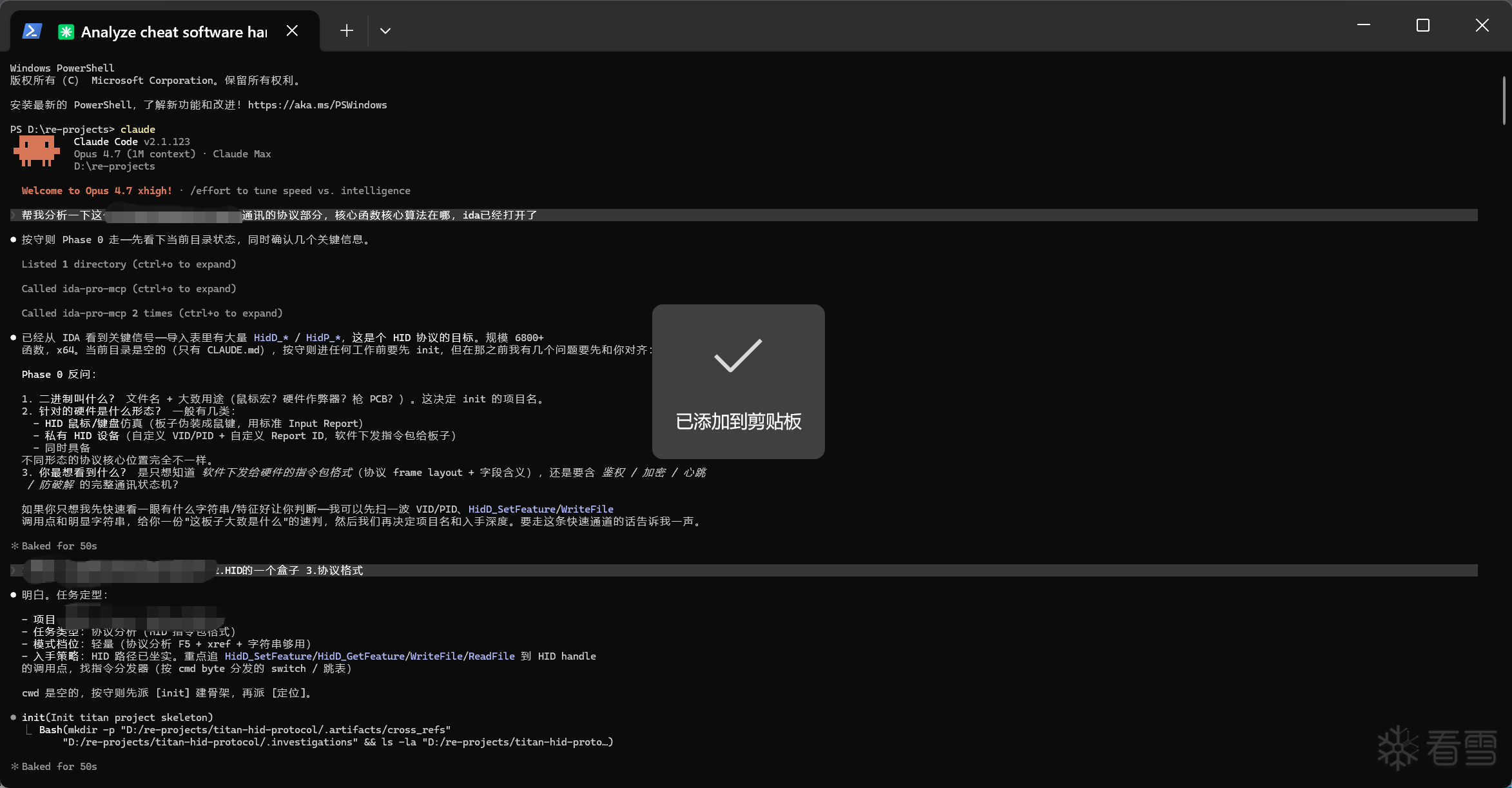
Task: Click last "Baked for 50s" status line
Action: click(54, 767)
